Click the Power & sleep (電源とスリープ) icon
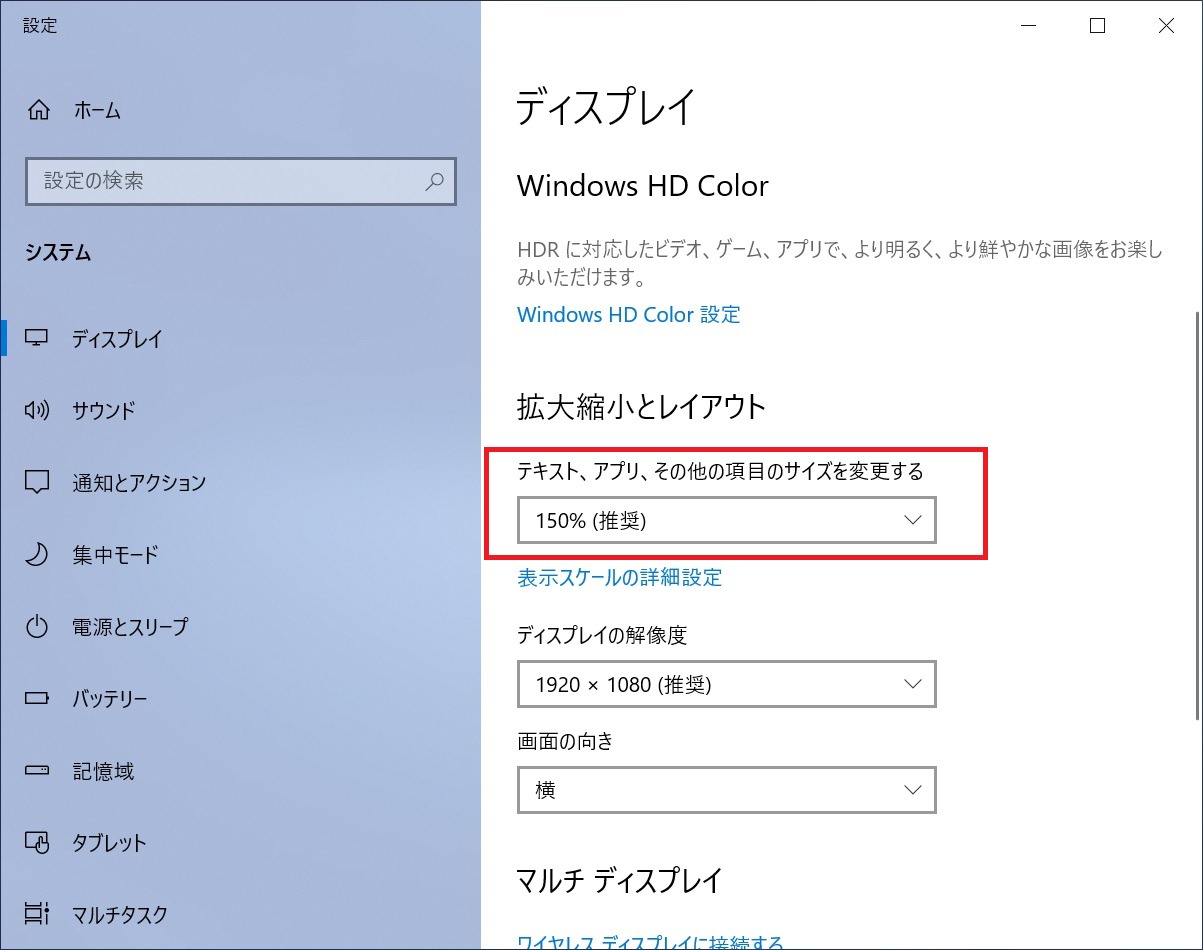 [x=37, y=627]
